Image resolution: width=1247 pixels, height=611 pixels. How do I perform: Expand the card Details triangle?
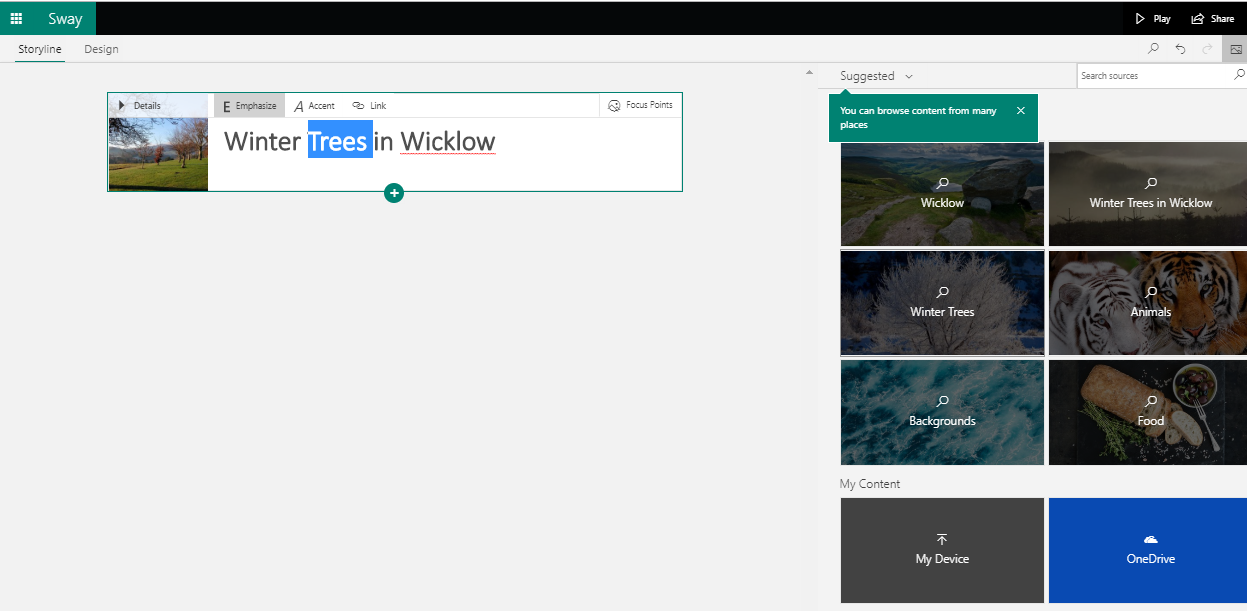[122, 105]
